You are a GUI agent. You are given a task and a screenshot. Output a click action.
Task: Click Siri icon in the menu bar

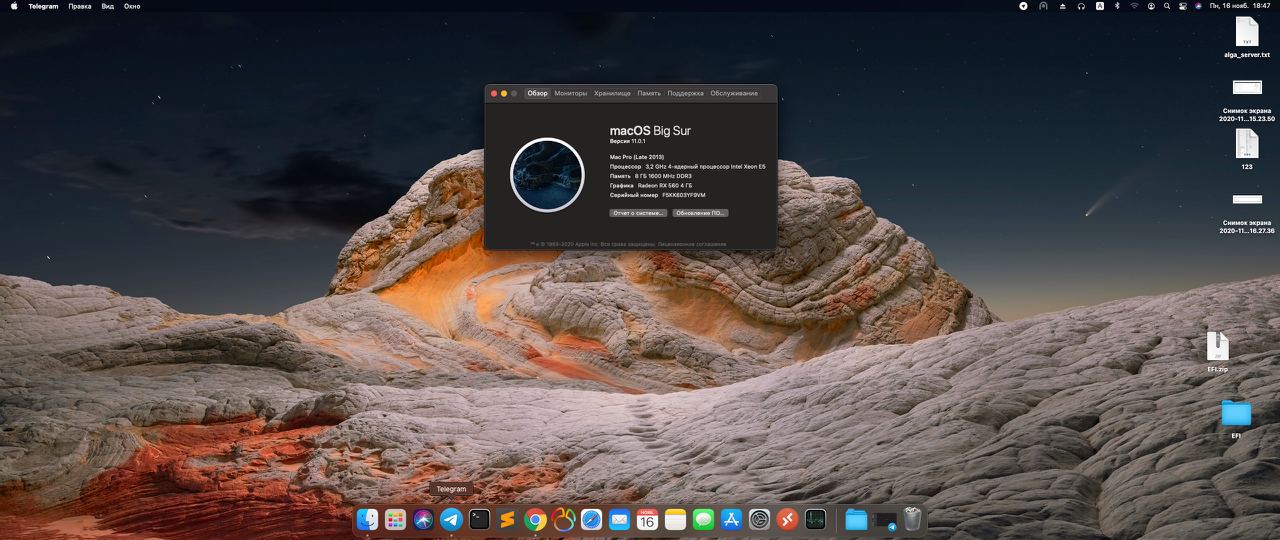tap(1198, 6)
